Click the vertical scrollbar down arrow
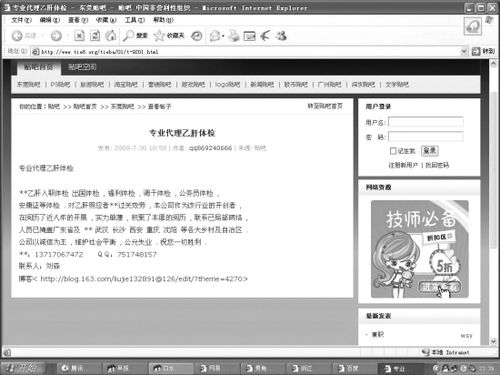The image size is (500, 375). (x=493, y=341)
